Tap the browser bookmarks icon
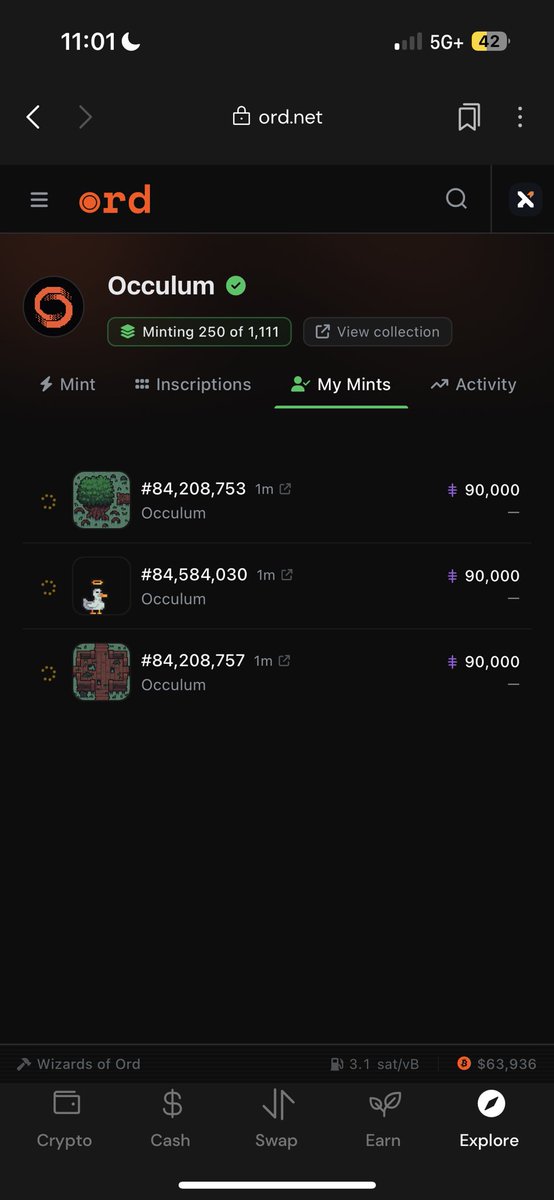This screenshot has height=1200, width=554. click(x=468, y=117)
